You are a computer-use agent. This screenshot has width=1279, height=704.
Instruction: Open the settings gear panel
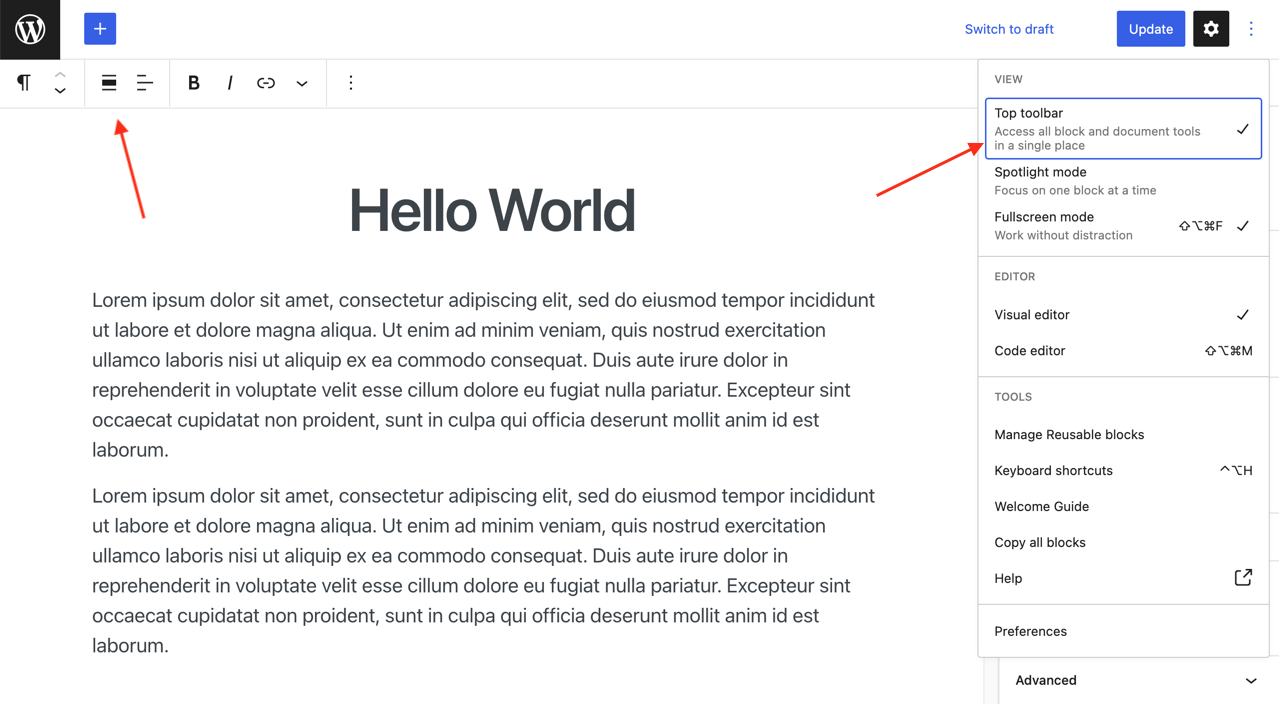1210,28
